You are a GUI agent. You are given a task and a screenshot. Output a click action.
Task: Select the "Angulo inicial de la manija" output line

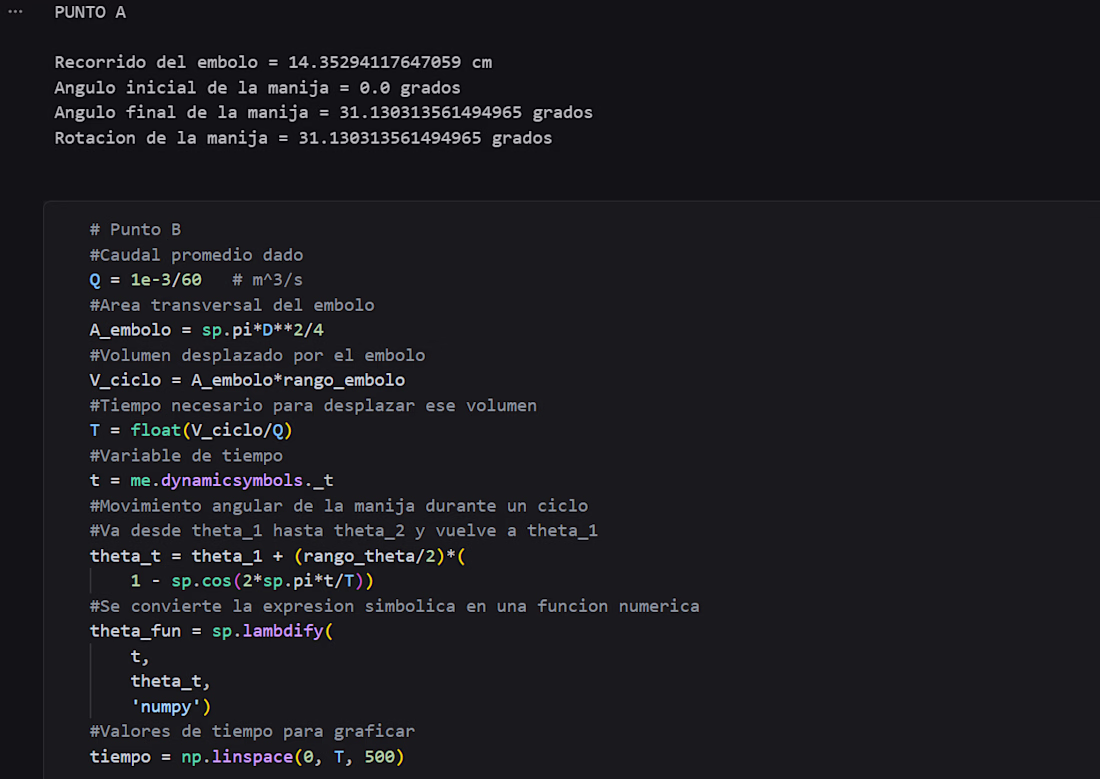(257, 88)
